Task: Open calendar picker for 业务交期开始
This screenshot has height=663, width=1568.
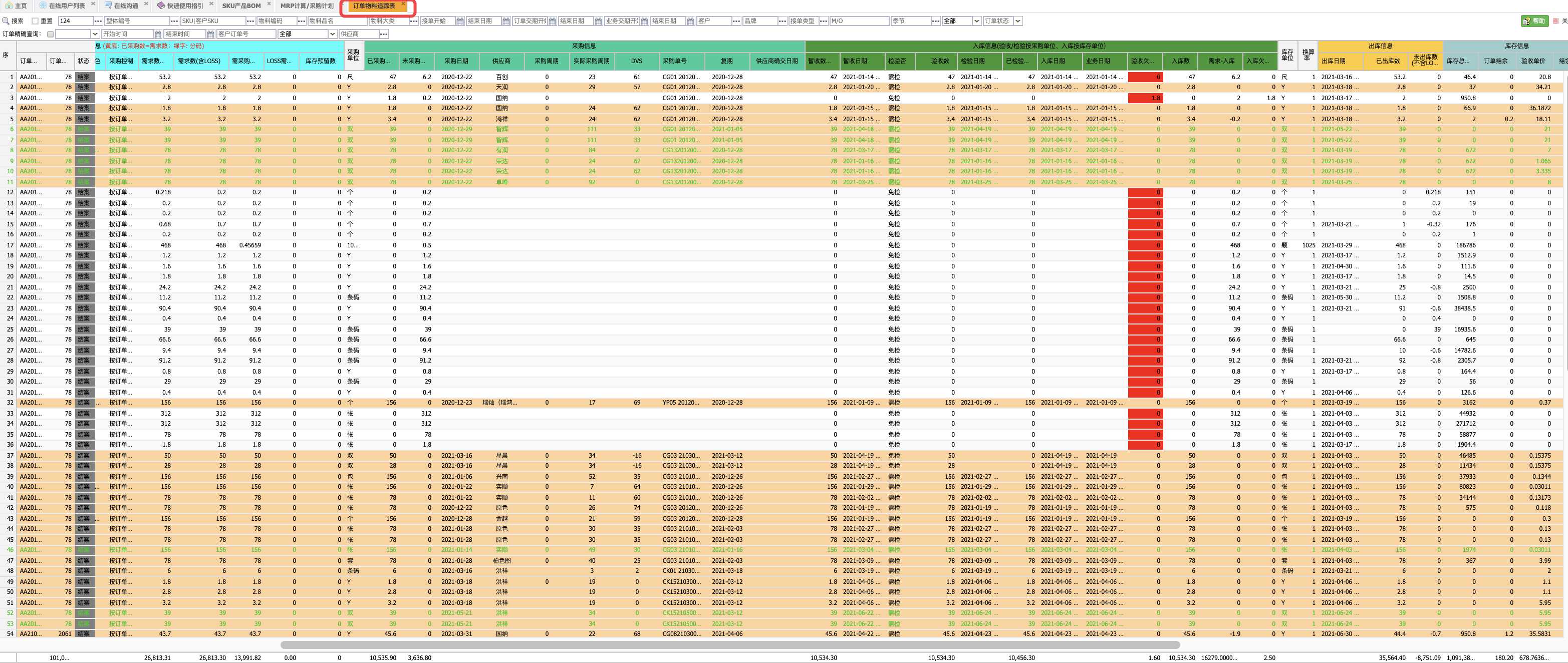Action: pyautogui.click(x=645, y=21)
